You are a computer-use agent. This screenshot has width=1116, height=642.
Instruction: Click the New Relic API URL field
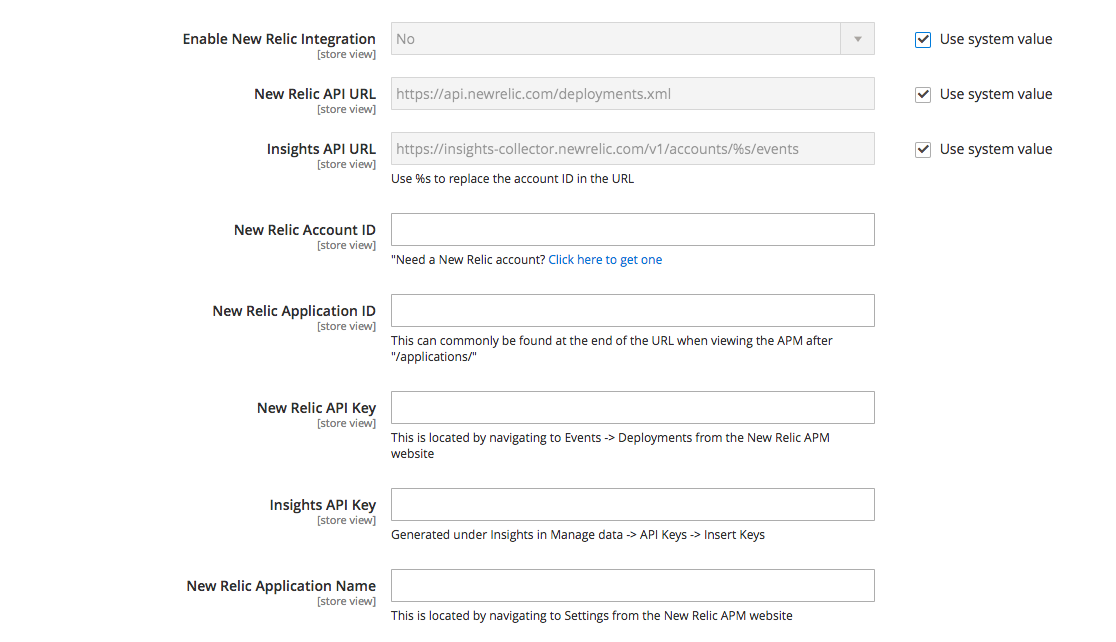[x=632, y=93]
